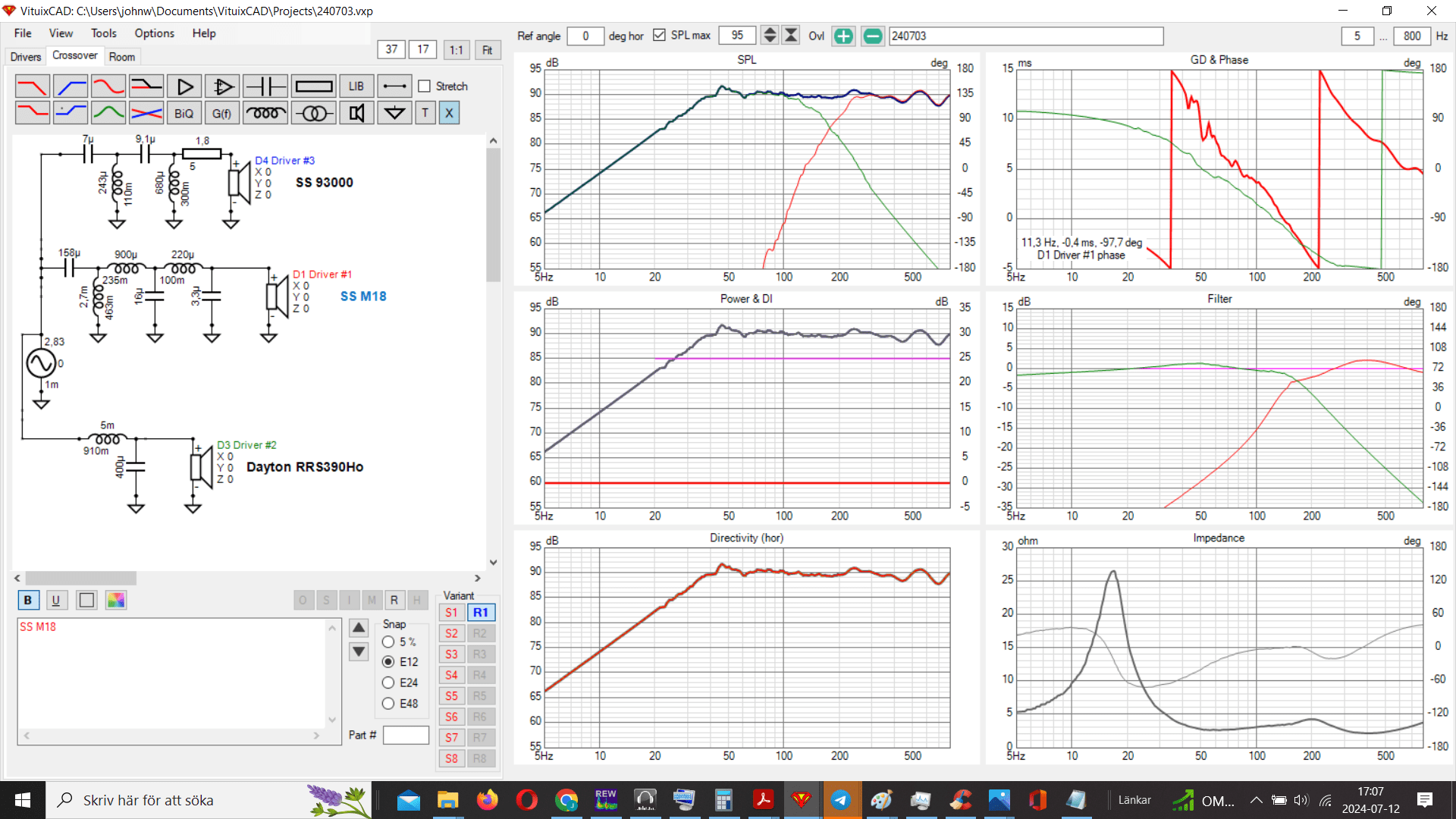Open the rainbow text color picker

pyautogui.click(x=116, y=600)
